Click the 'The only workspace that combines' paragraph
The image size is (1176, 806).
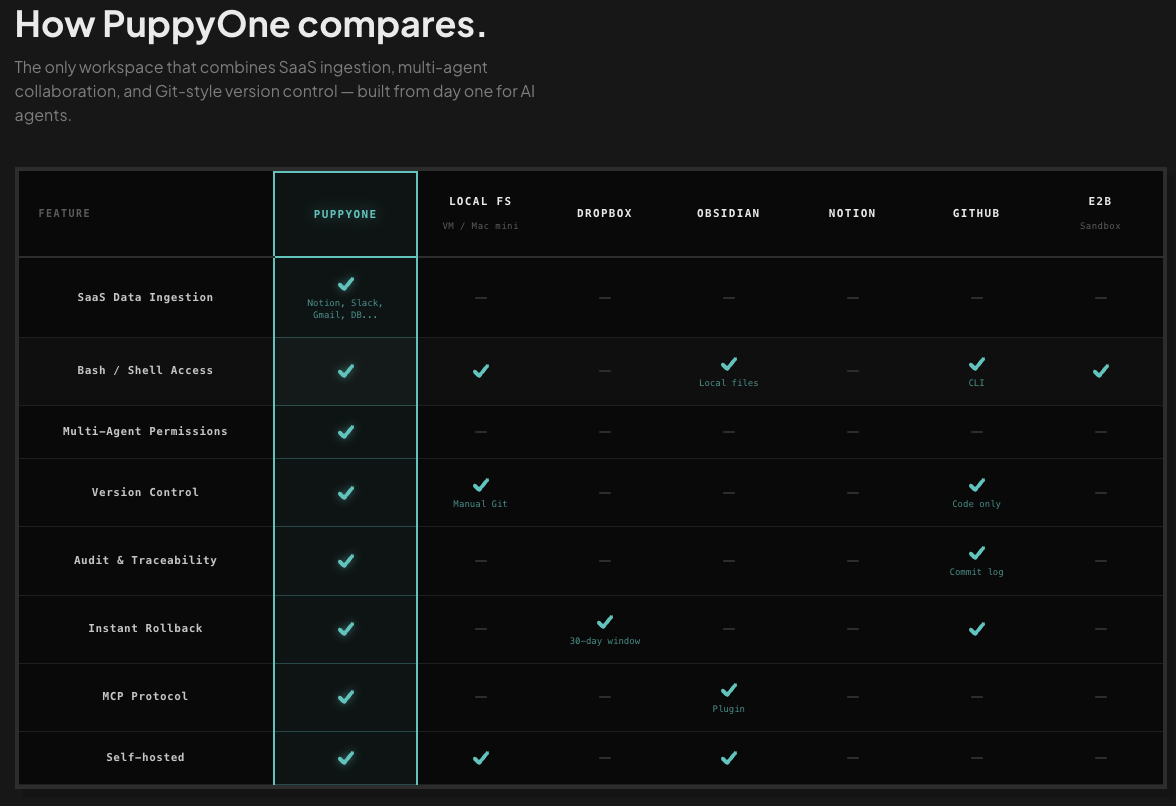pyautogui.click(x=274, y=91)
